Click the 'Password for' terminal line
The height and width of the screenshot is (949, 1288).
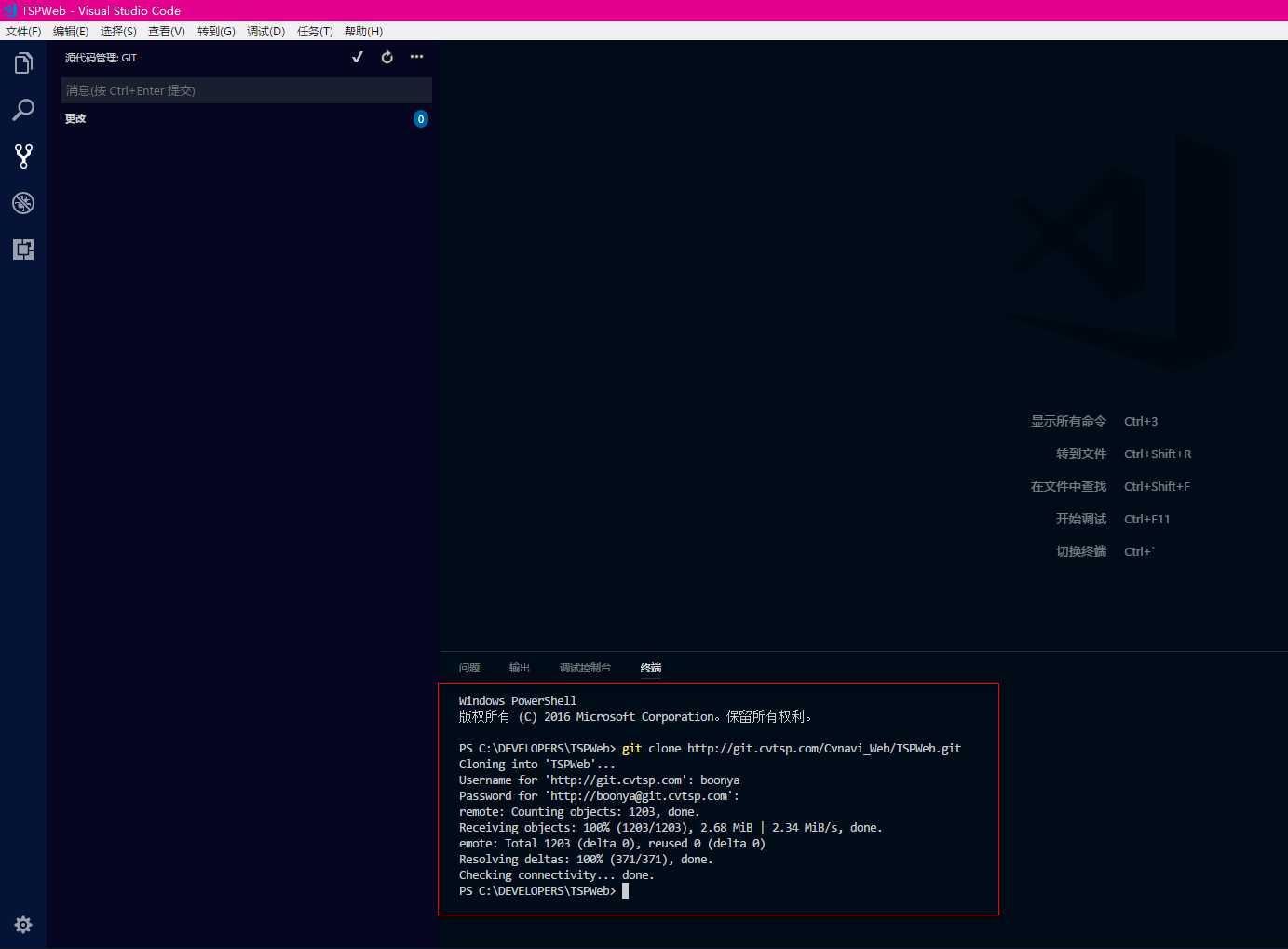[599, 796]
